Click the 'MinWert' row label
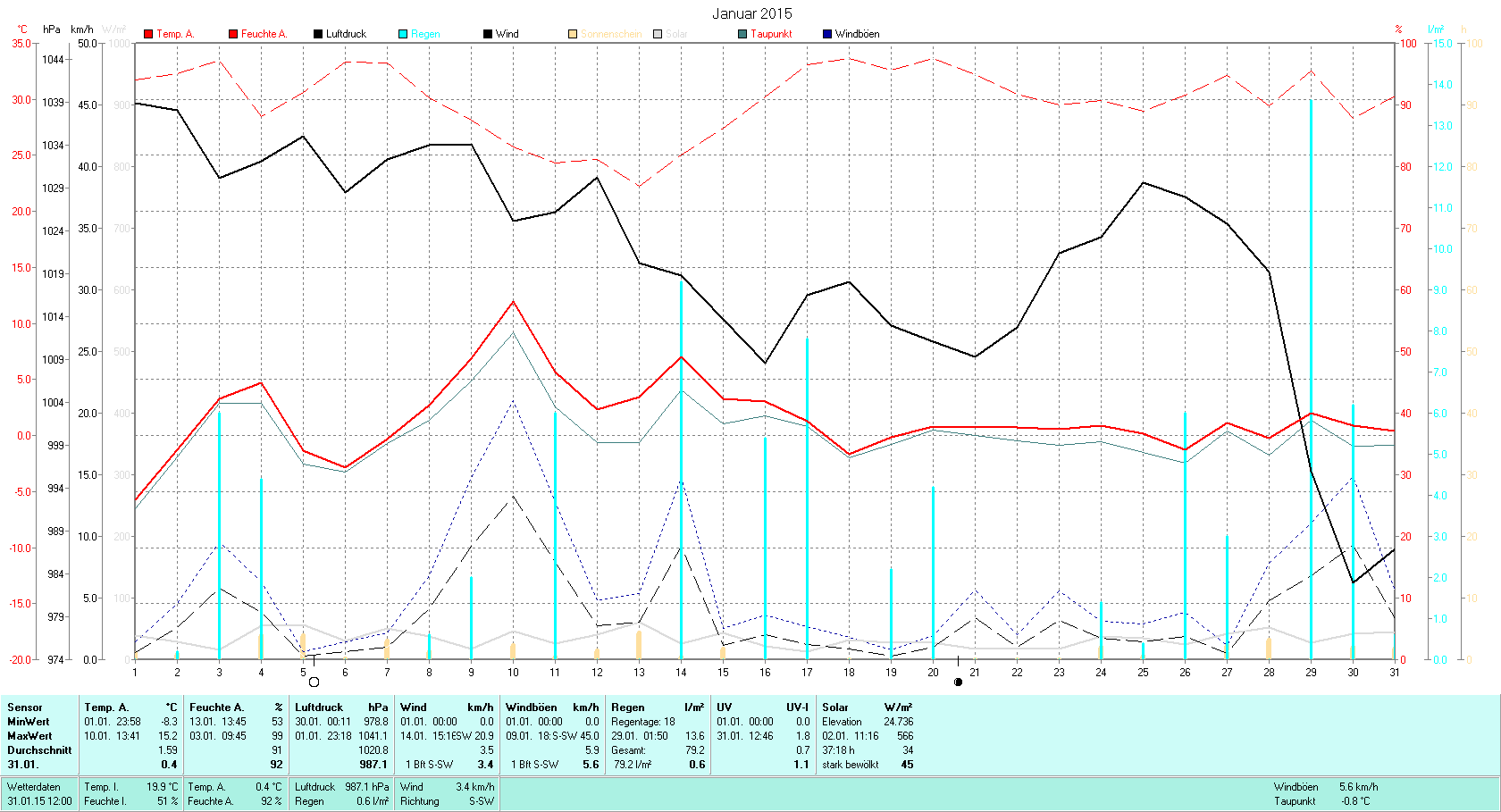Viewport: 1501px width, 812px height. (x=29, y=722)
